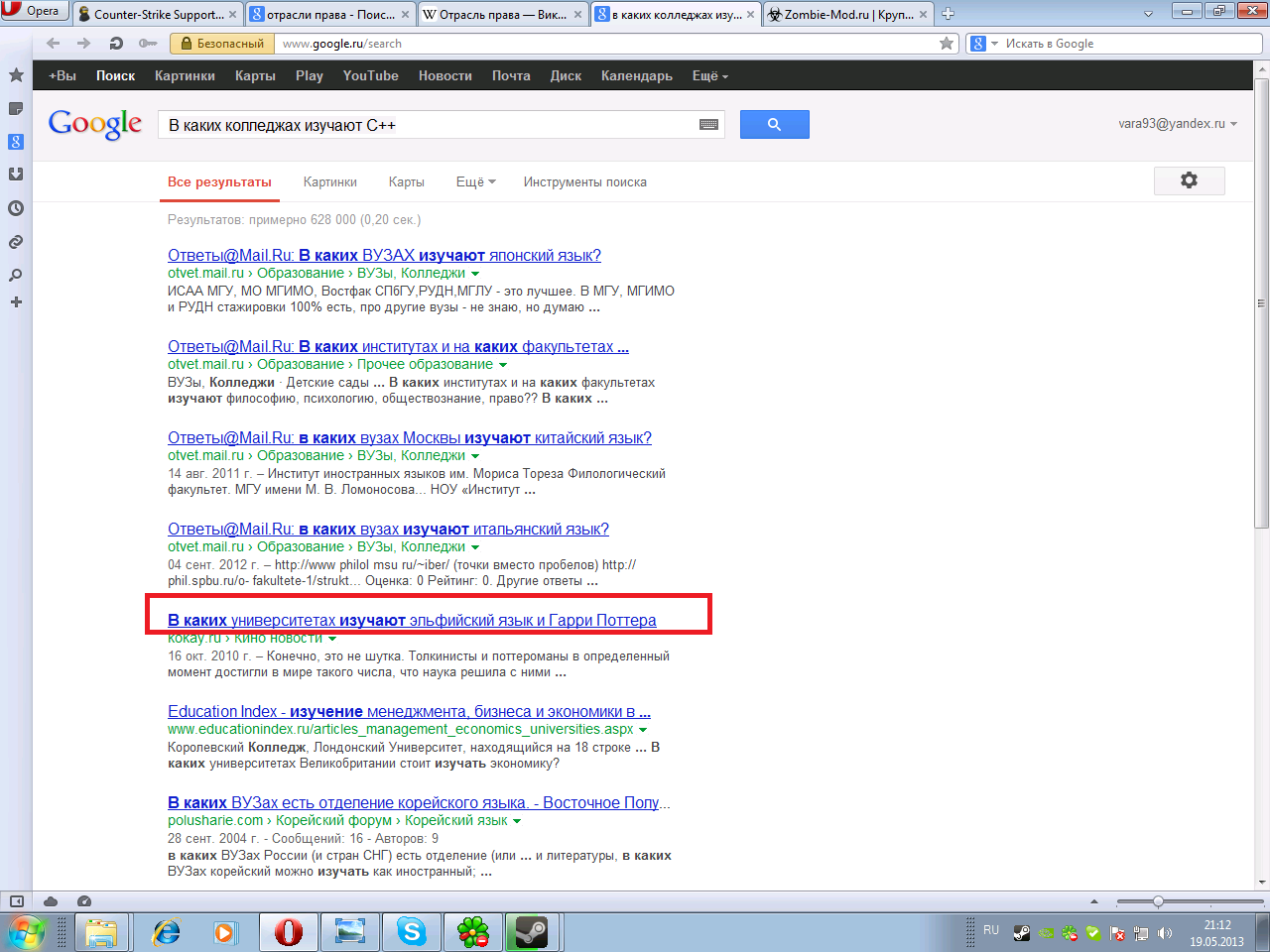Open ICQ from the taskbar
Viewport: 1270px width, 952px height.
(473, 932)
